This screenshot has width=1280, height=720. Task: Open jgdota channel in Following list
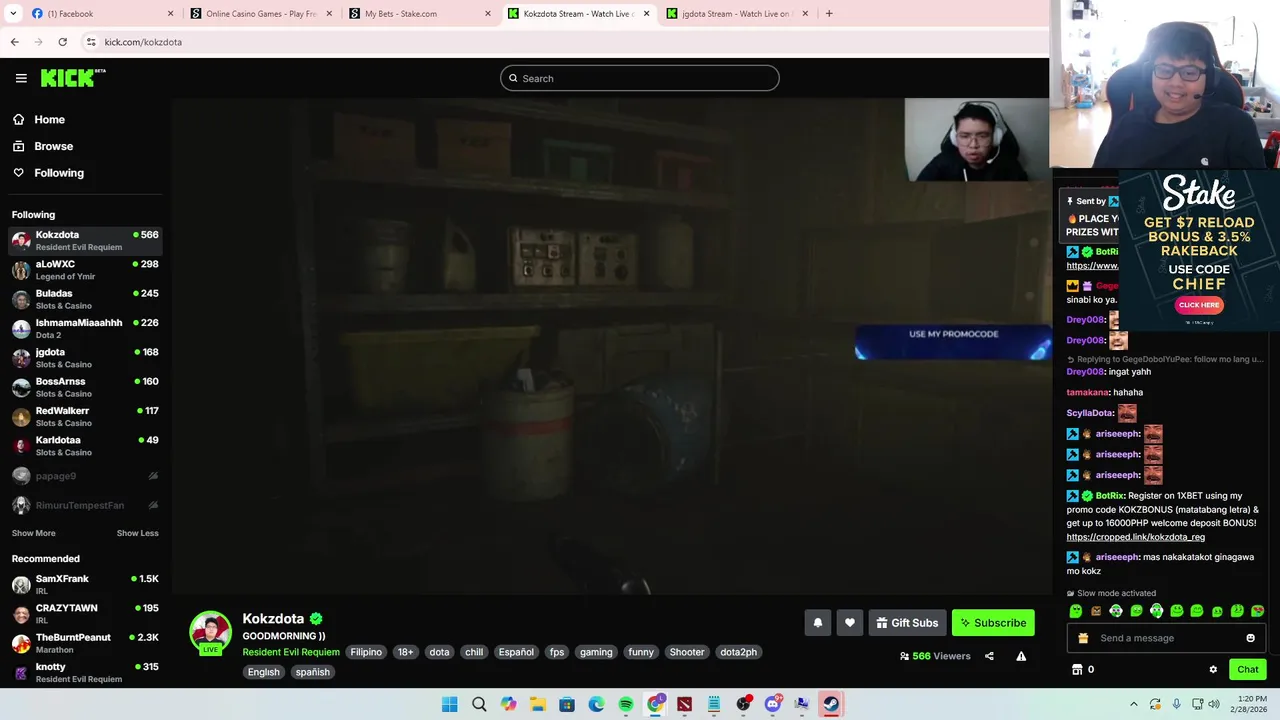[85, 357]
